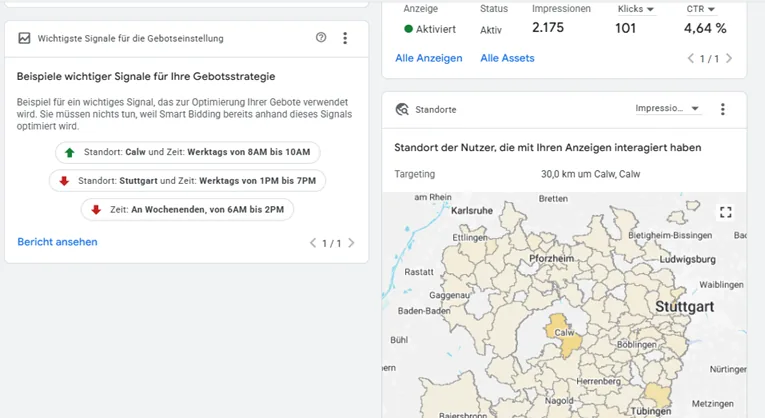This screenshot has width=765, height=418.
Task: Click the 4,64 % CTR value
Action: point(705,28)
